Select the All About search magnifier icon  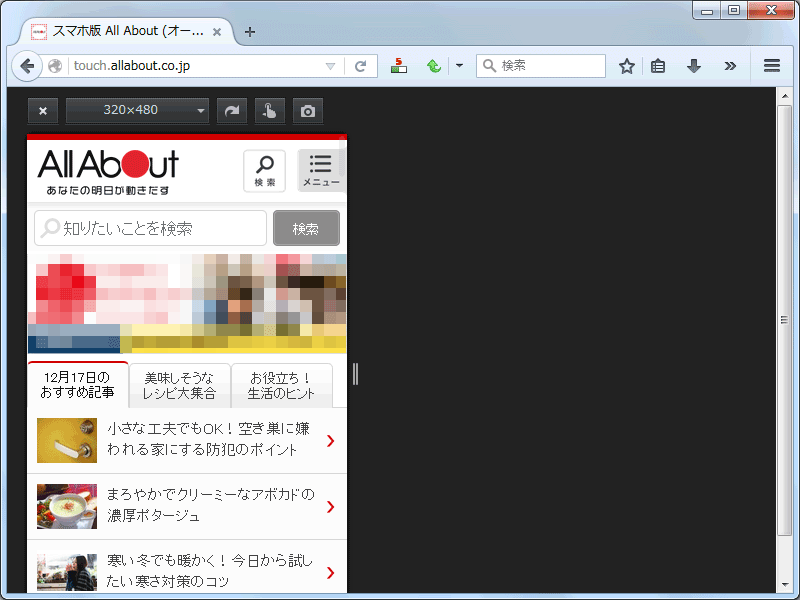[x=264, y=170]
